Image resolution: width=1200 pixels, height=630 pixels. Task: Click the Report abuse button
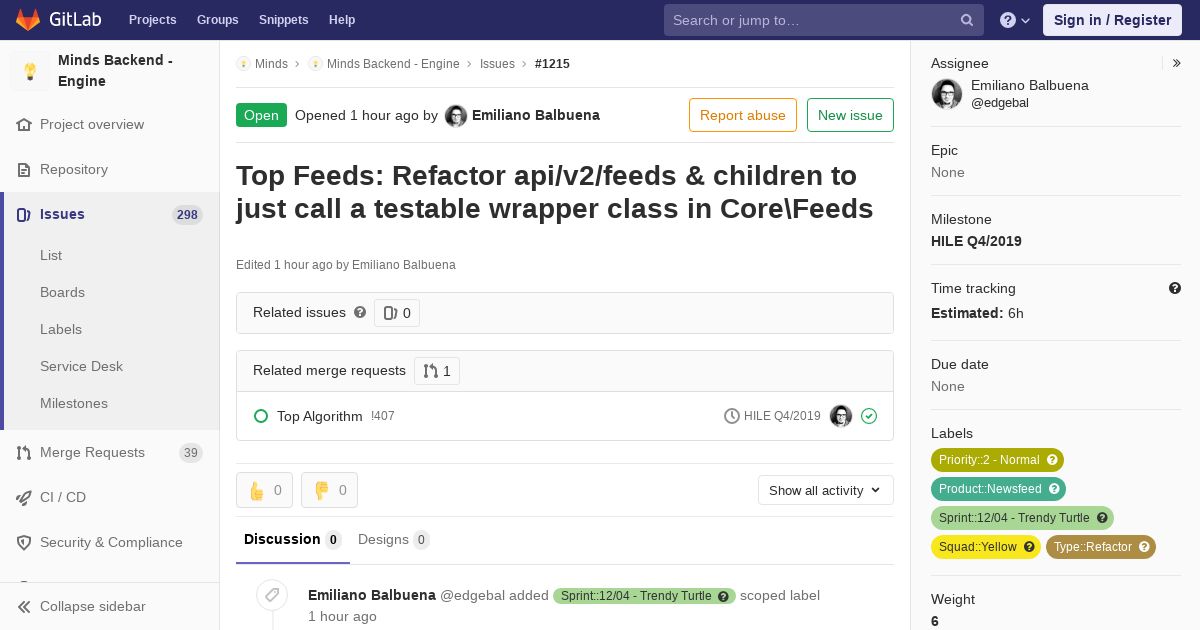743,115
